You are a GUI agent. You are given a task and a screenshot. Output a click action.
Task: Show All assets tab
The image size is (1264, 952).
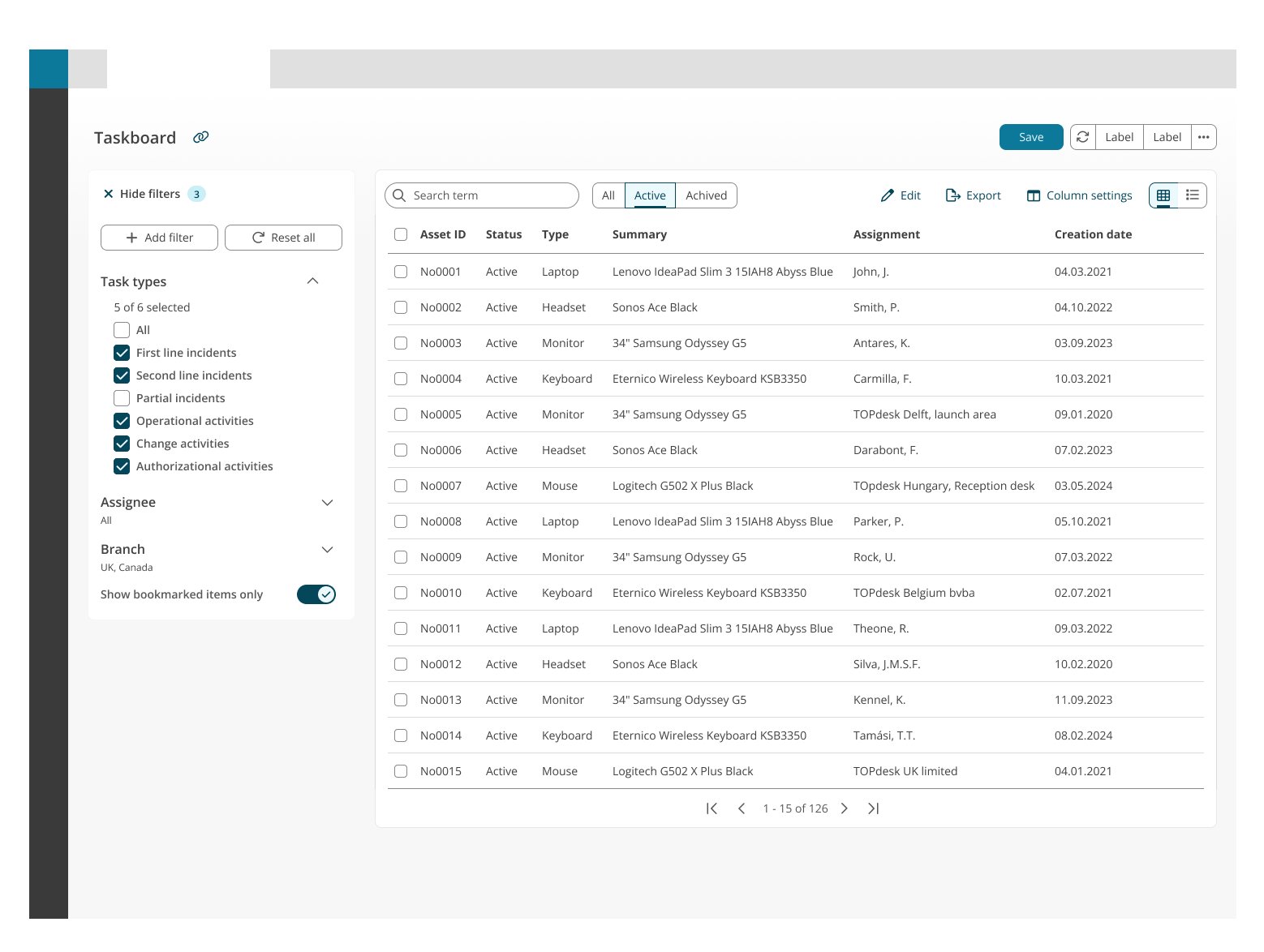click(x=608, y=195)
